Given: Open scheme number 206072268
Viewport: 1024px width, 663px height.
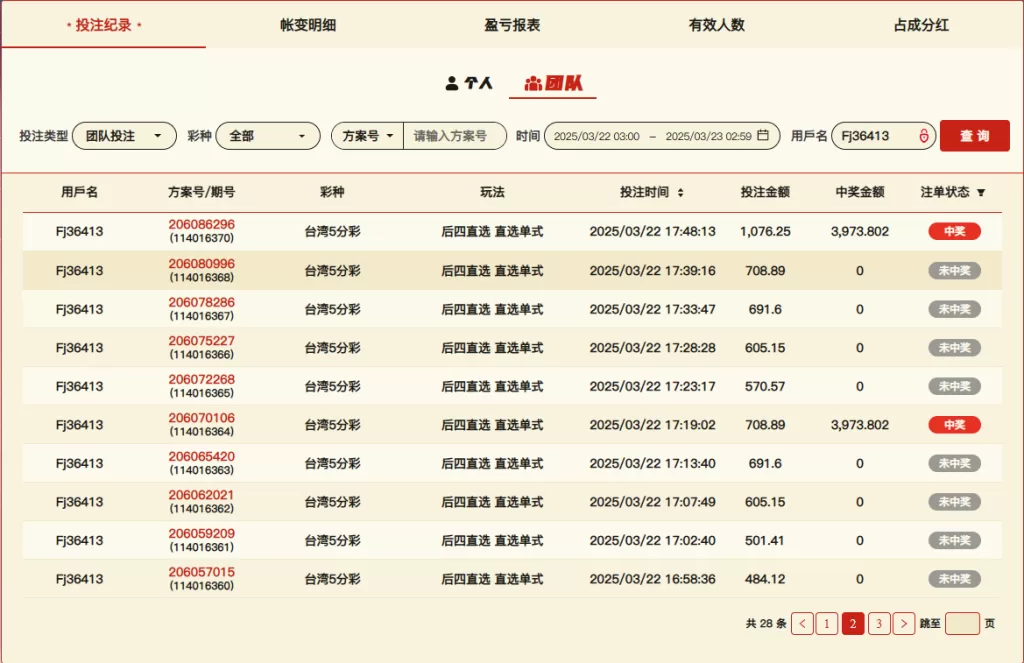Looking at the screenshot, I should [201, 380].
